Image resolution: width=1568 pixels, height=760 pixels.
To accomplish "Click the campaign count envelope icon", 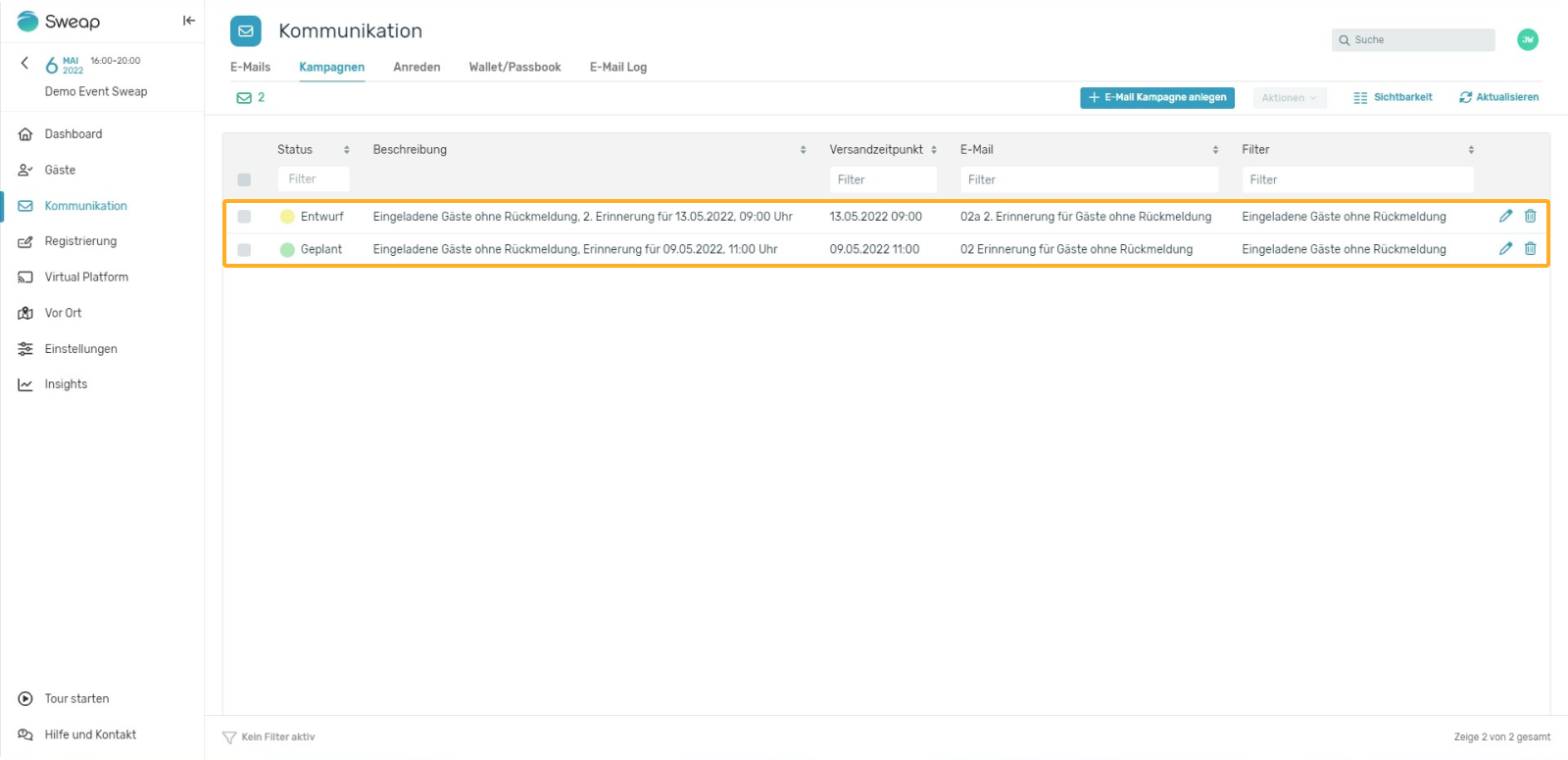I will click(x=244, y=98).
